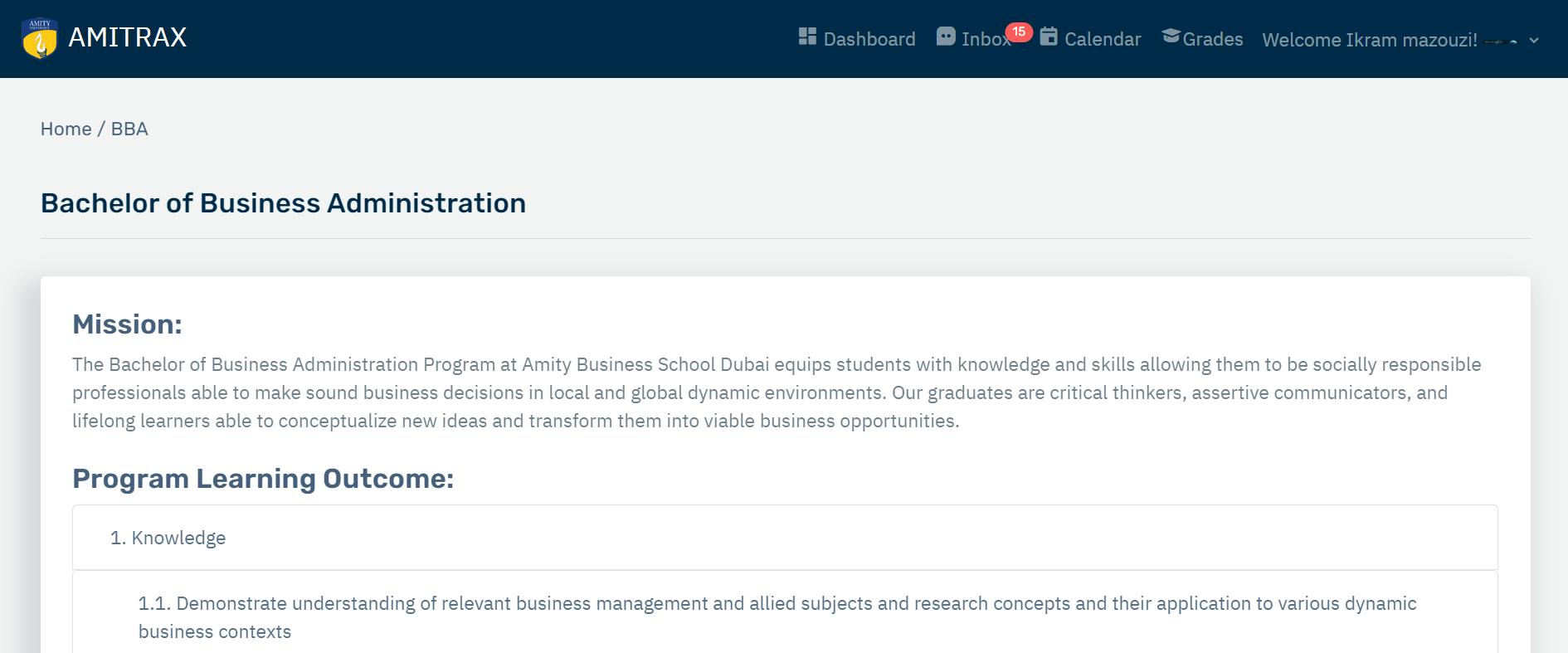The image size is (1568, 653).
Task: Click the red 15 notification badge
Action: [1019, 32]
